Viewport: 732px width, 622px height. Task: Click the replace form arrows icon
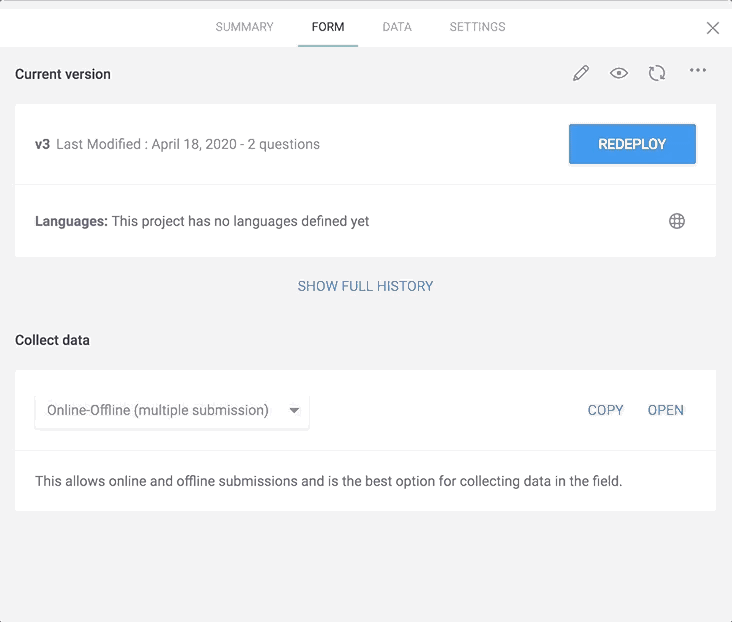(657, 73)
